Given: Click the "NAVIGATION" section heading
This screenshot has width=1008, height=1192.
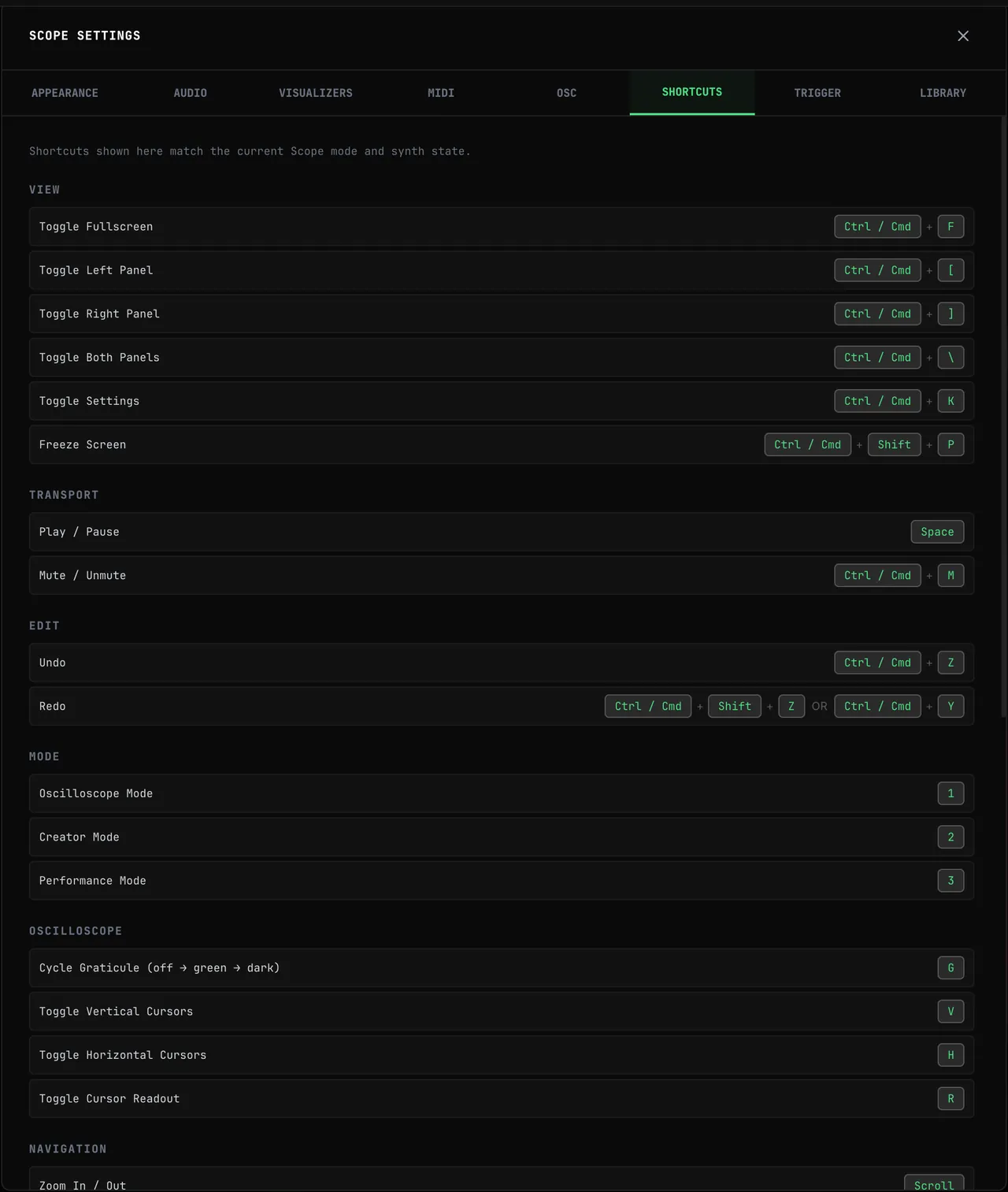Looking at the screenshot, I should click(x=68, y=1149).
